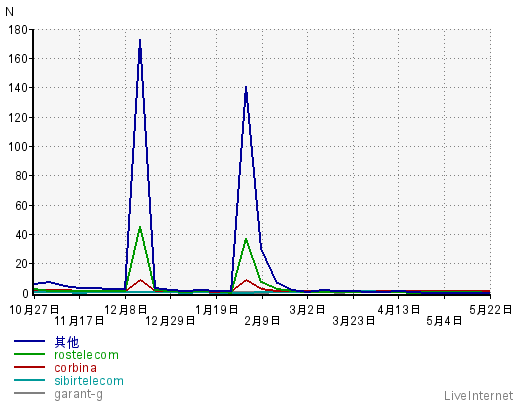520x405 pixels.
Task: Select the rostelecom legend label
Action: click(86, 355)
